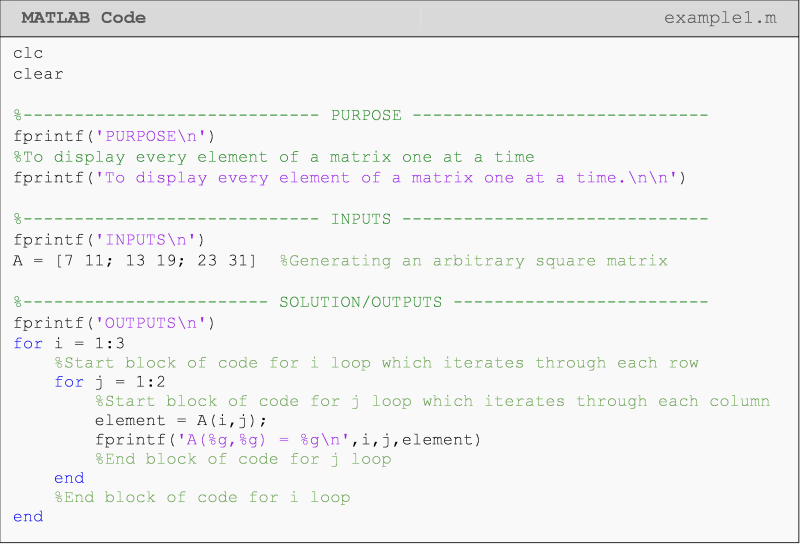The width and height of the screenshot is (800, 546).
Task: Click the fprintf line ending in 'time.\n\n'
Action: 349,178
